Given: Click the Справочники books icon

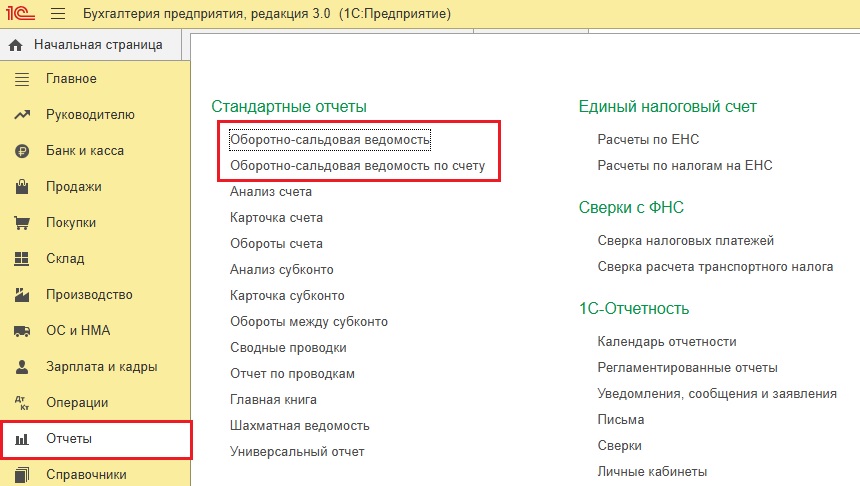Looking at the screenshot, I should [22, 474].
